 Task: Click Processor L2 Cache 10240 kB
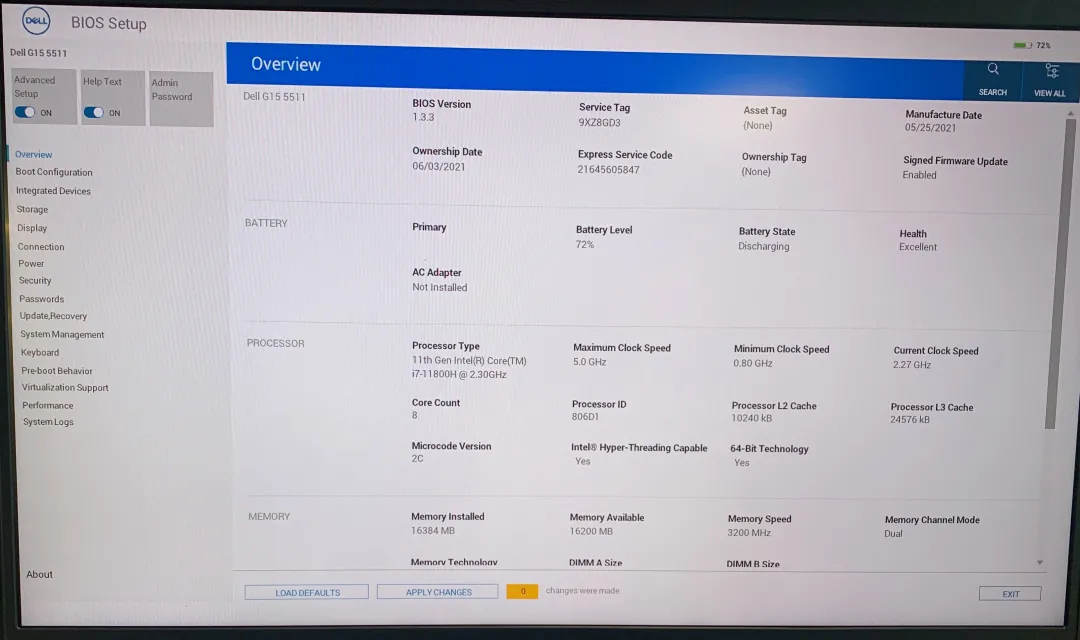[751, 418]
